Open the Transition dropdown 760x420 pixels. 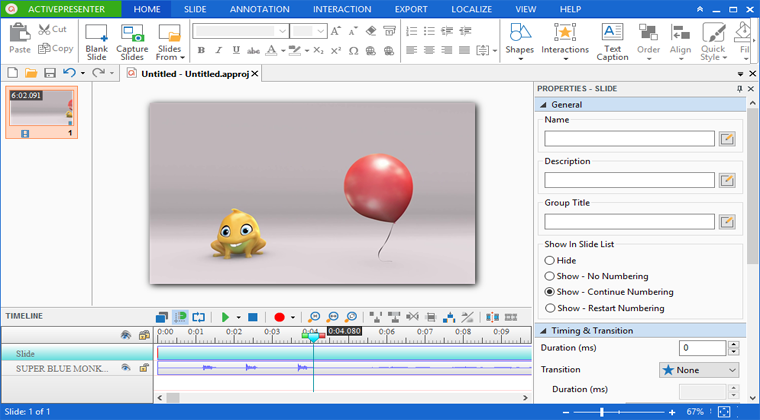698,370
